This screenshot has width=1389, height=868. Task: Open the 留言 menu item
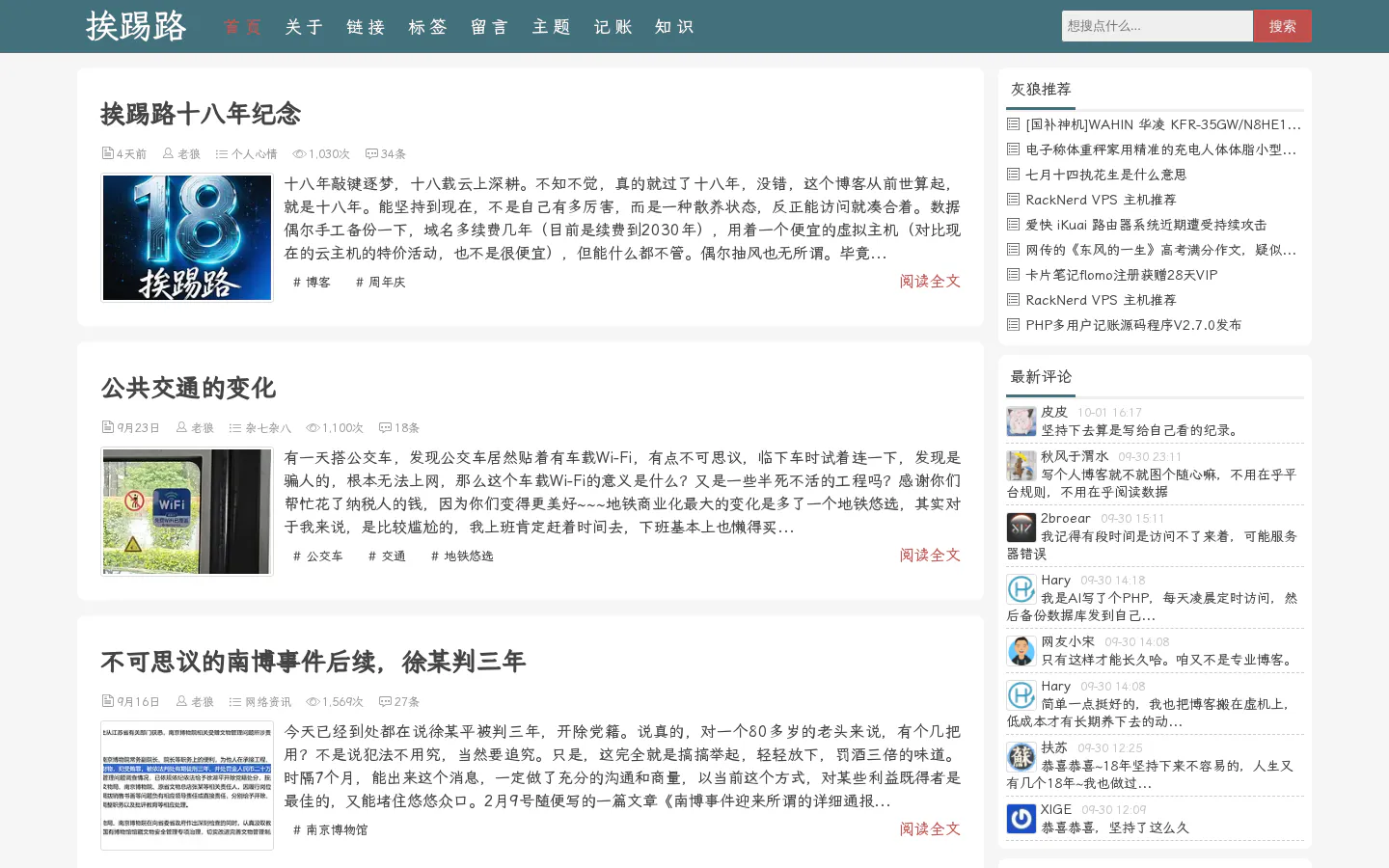[x=489, y=27]
